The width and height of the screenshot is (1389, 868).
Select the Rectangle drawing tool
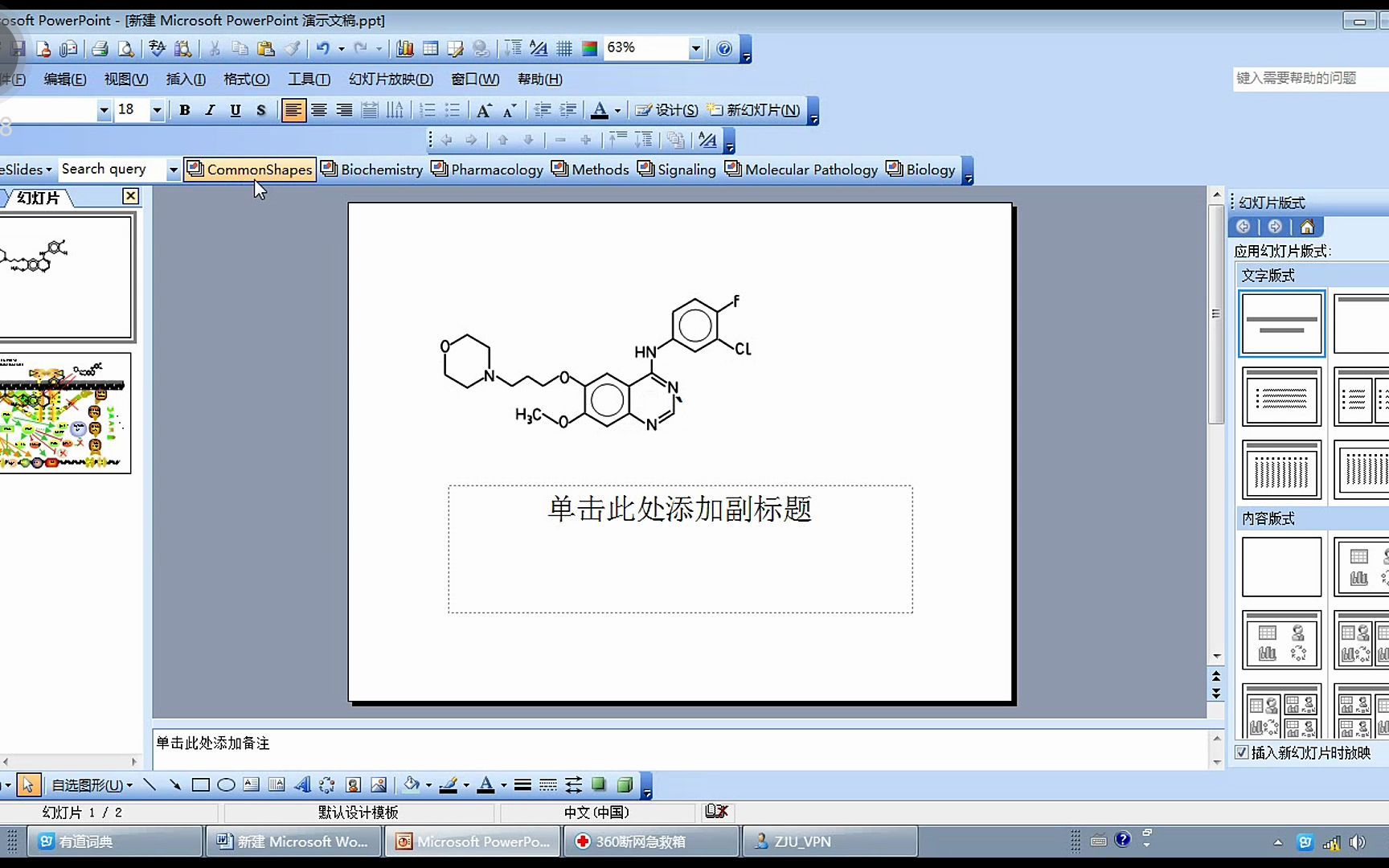pyautogui.click(x=201, y=785)
